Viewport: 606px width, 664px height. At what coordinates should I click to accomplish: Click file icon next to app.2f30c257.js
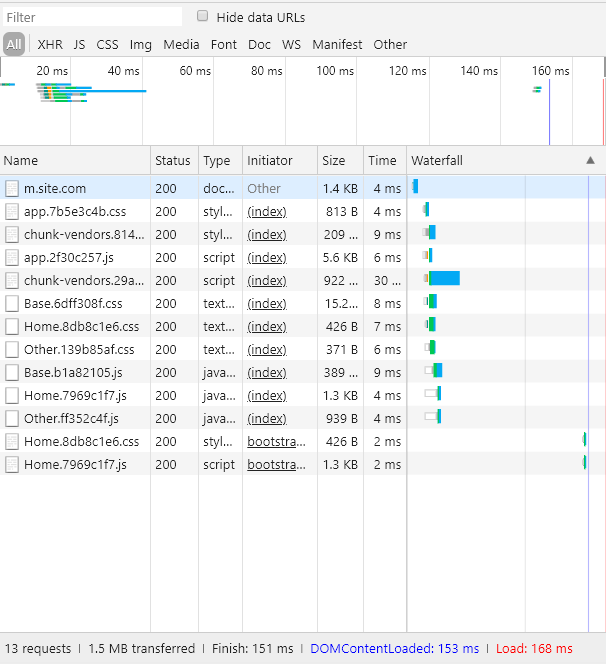12,257
